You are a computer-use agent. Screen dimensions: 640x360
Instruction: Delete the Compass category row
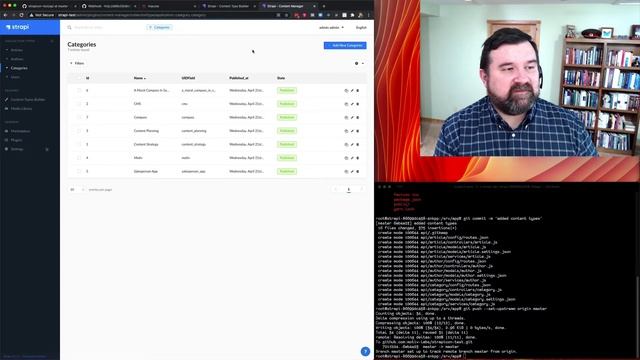click(358, 118)
